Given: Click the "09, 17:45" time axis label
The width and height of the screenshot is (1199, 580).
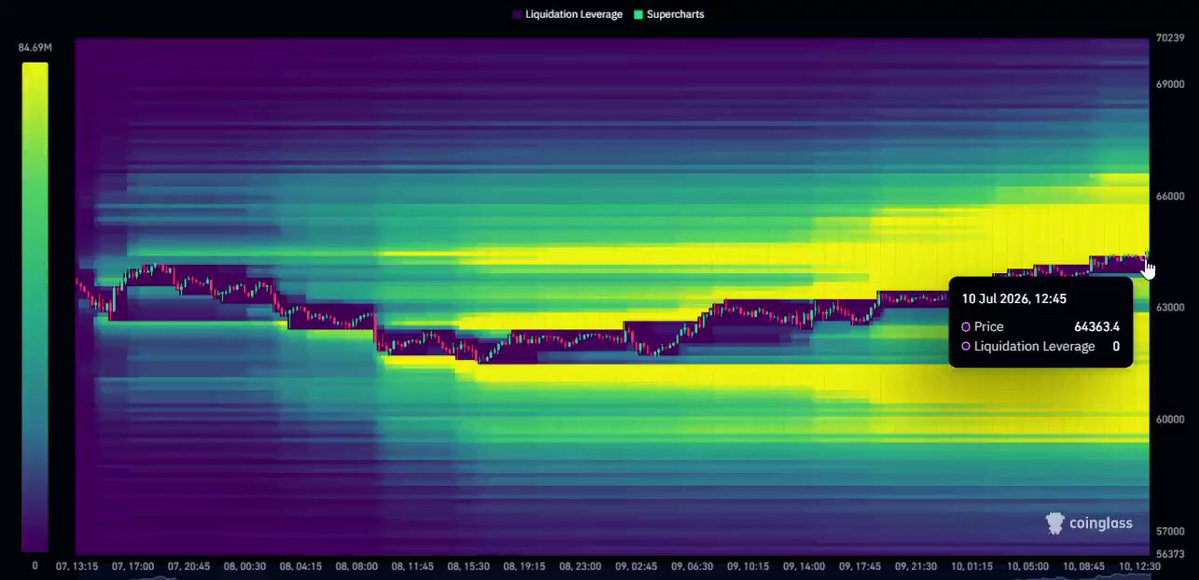Looking at the screenshot, I should pos(859,567).
